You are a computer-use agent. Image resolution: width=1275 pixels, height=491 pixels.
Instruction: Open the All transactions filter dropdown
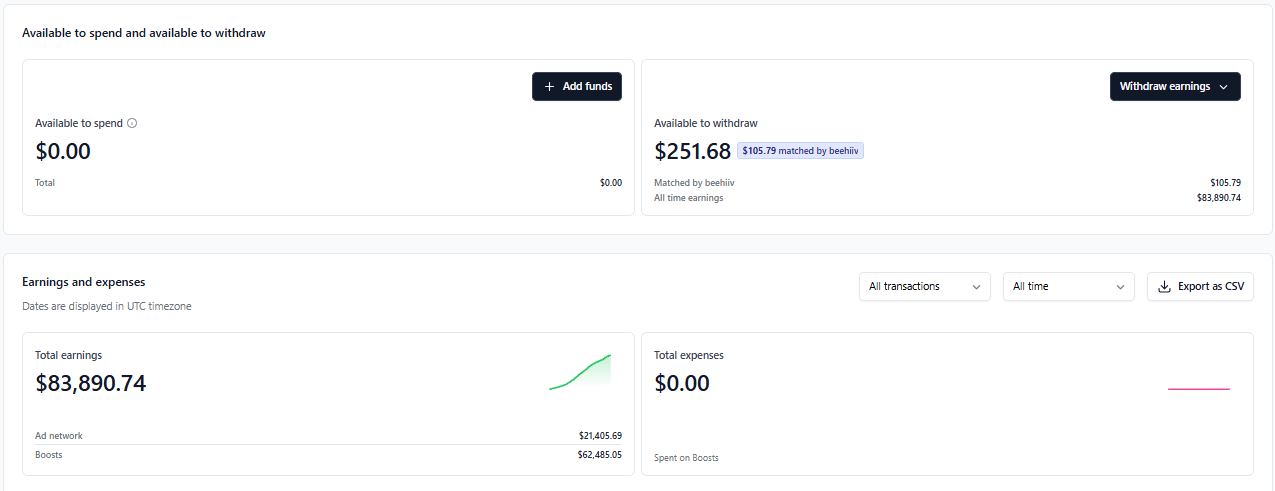(x=924, y=287)
